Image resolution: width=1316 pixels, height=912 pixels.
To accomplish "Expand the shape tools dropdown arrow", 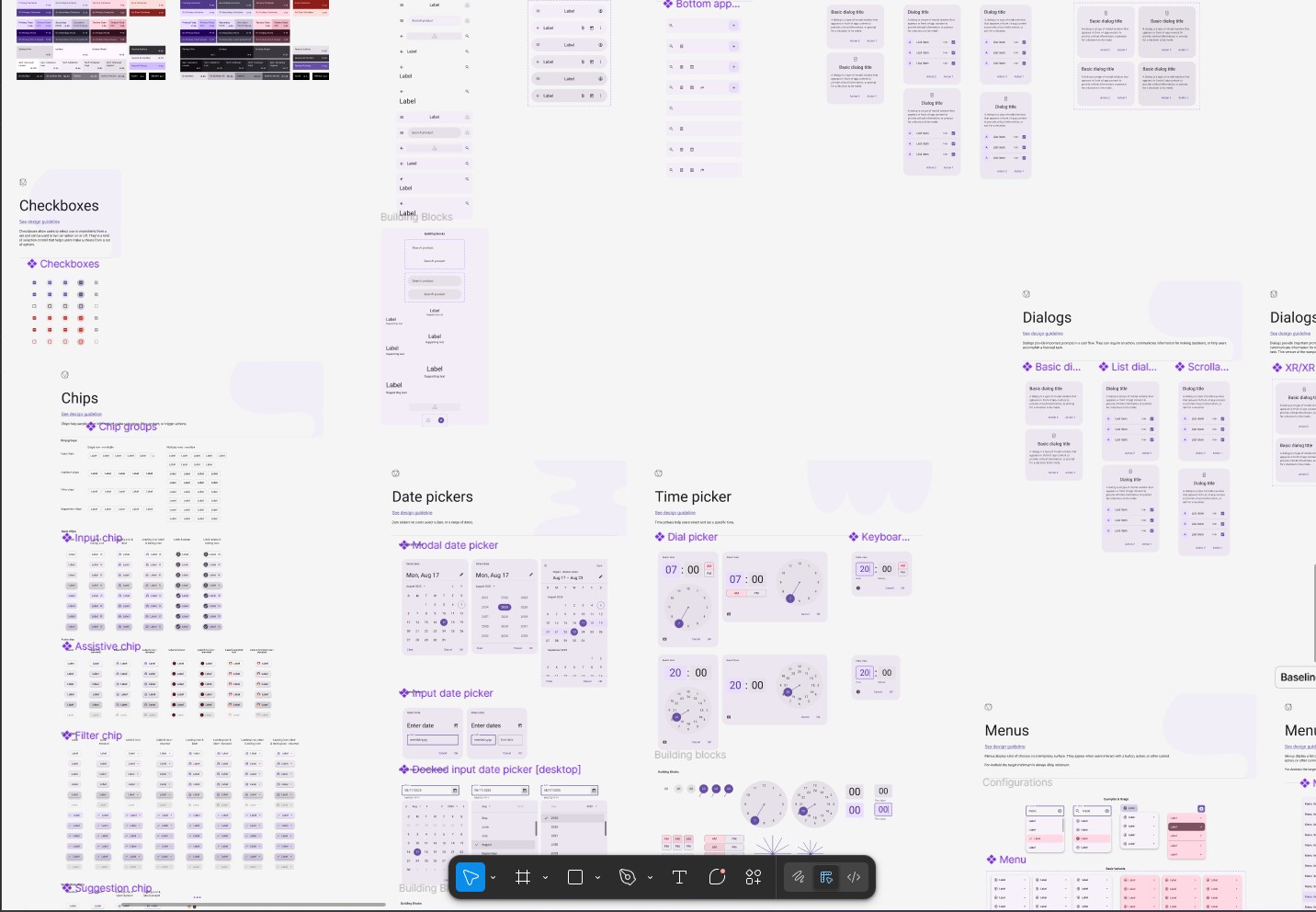I will (598, 878).
